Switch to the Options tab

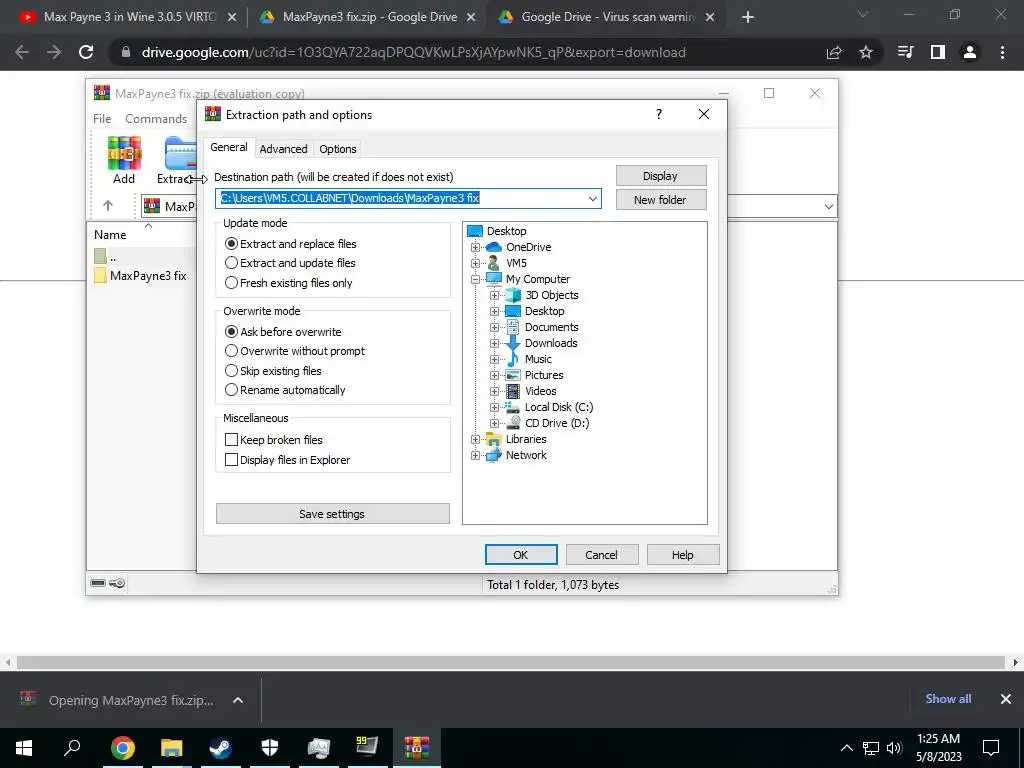click(x=338, y=149)
